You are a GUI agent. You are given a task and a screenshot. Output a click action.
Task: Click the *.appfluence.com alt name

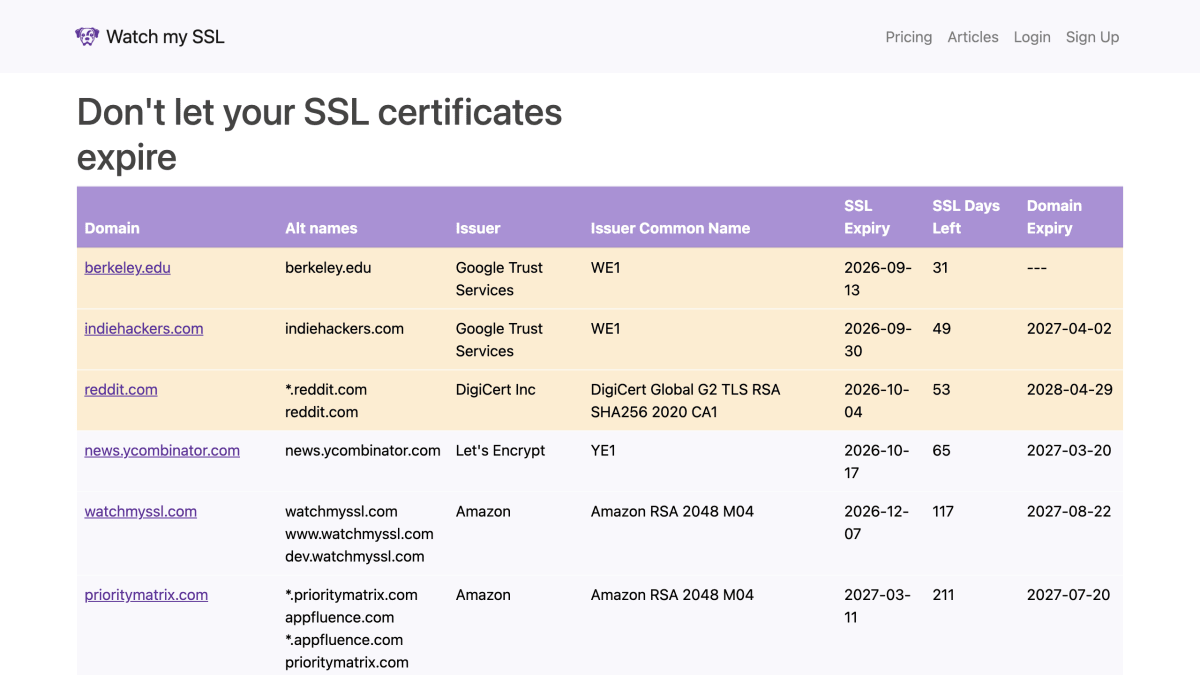click(x=344, y=640)
